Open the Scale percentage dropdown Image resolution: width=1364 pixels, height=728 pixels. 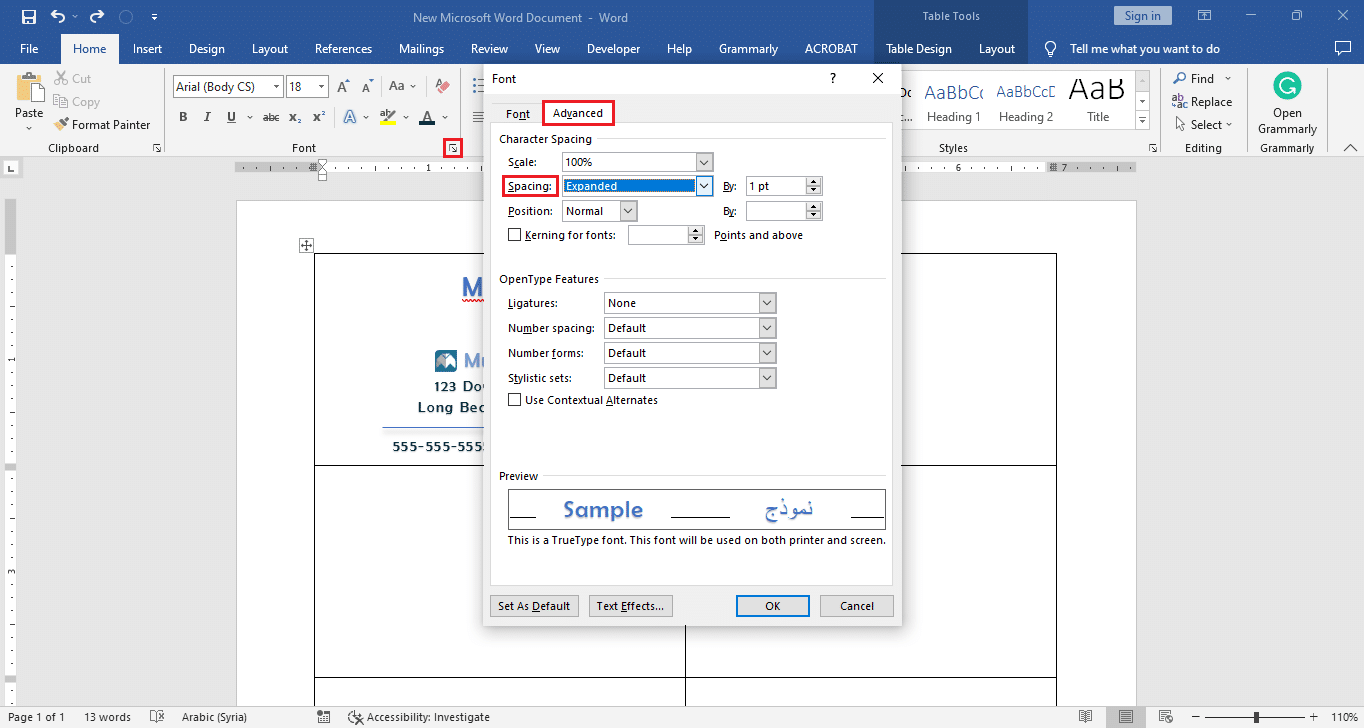point(704,162)
